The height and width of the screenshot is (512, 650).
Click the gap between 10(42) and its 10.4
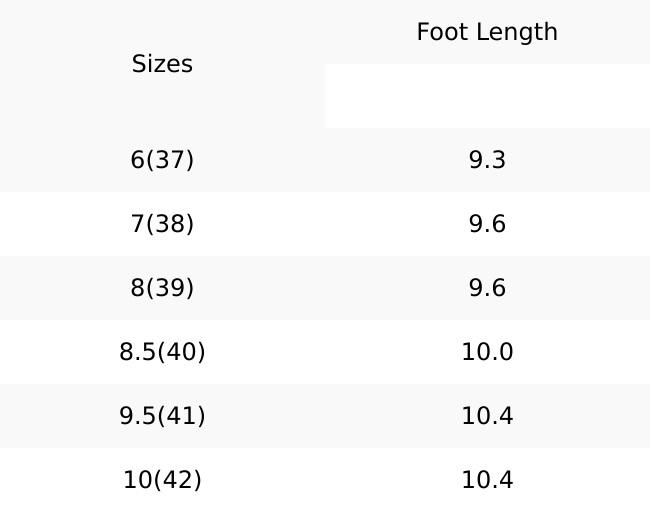(325, 480)
